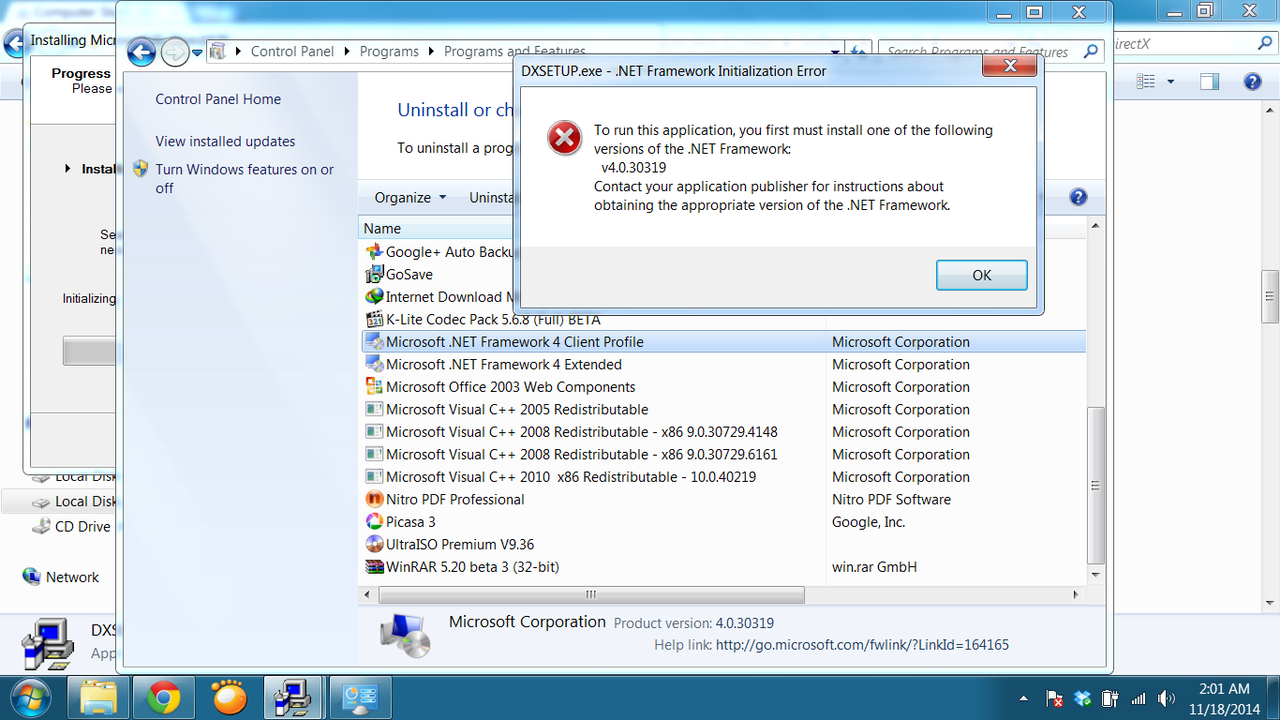
Task: Select the Microsoft Office 2003 Web Components icon
Action: [374, 387]
